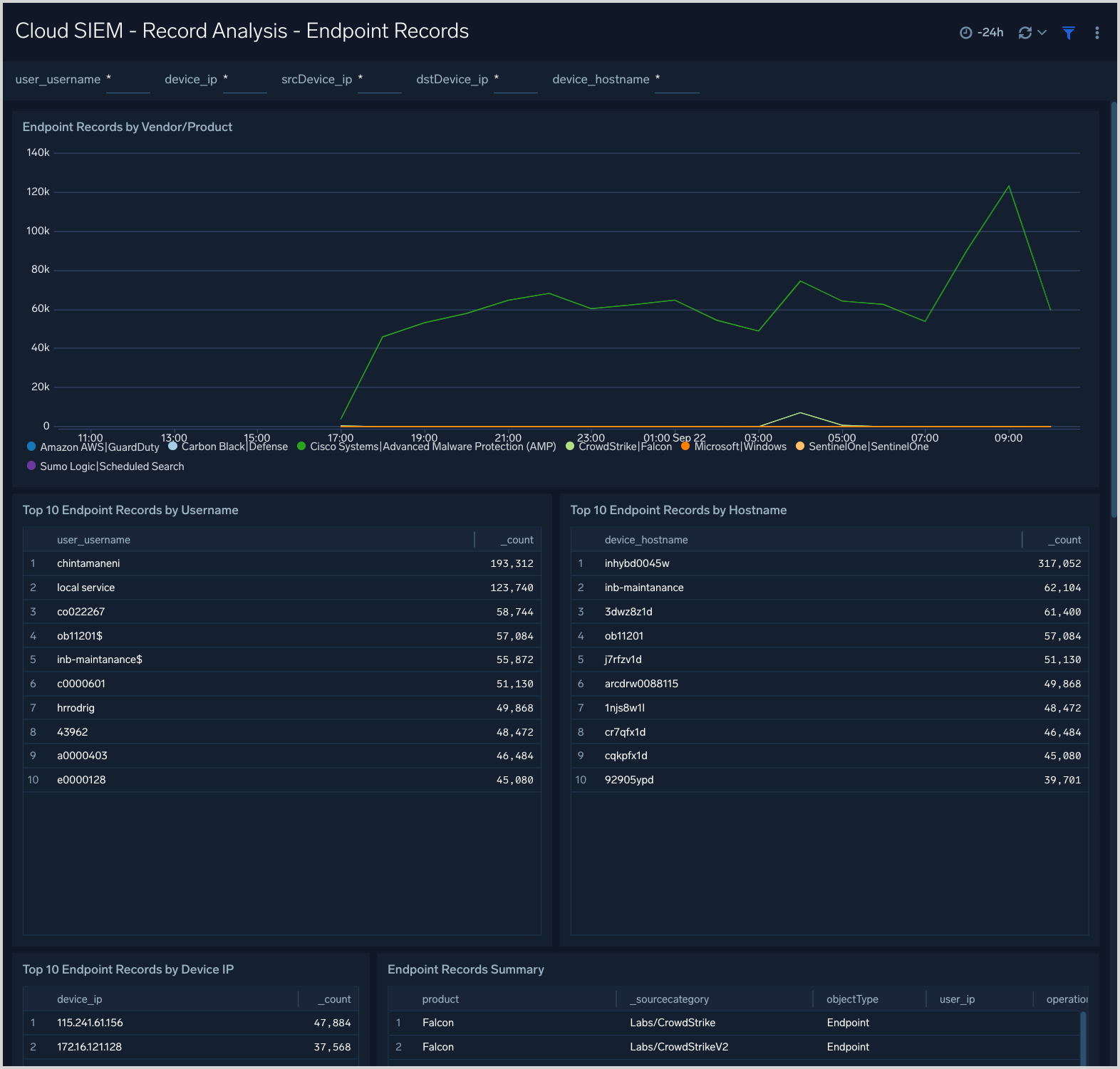Click the user_username filter field

[x=128, y=80]
